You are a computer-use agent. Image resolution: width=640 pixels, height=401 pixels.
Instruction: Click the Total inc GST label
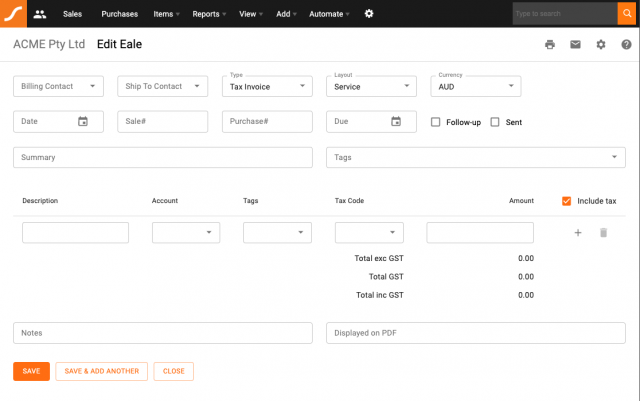click(380, 295)
